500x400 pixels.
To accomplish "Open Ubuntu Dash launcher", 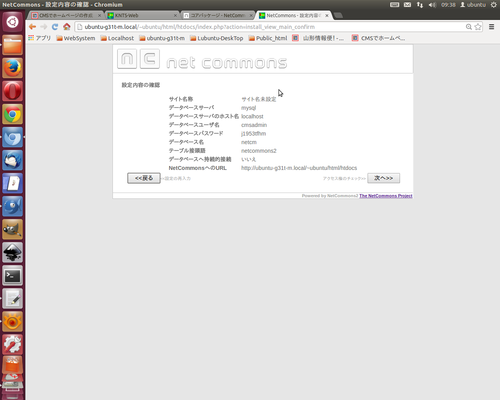I will (x=12, y=22).
